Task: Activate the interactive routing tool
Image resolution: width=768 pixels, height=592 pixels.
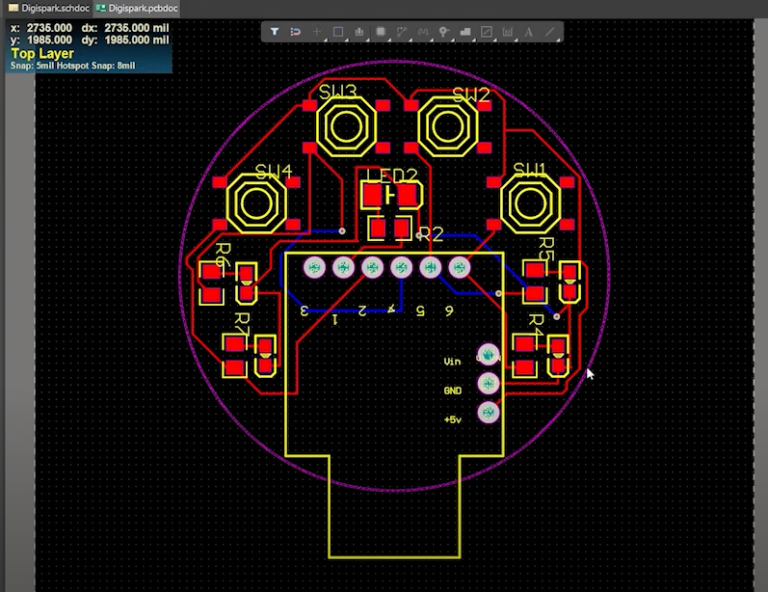Action: (402, 32)
